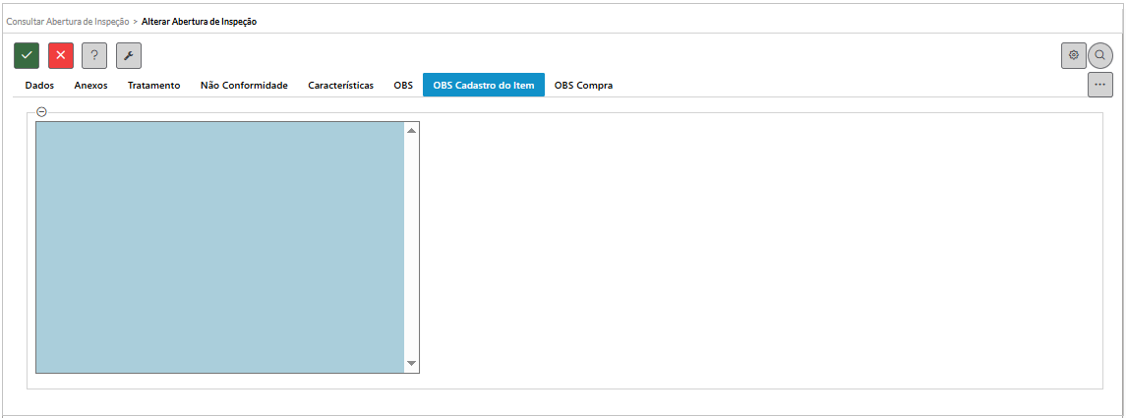Viewport: 1126px width, 418px height.
Task: Switch to the OBS tab
Action: [x=403, y=86]
